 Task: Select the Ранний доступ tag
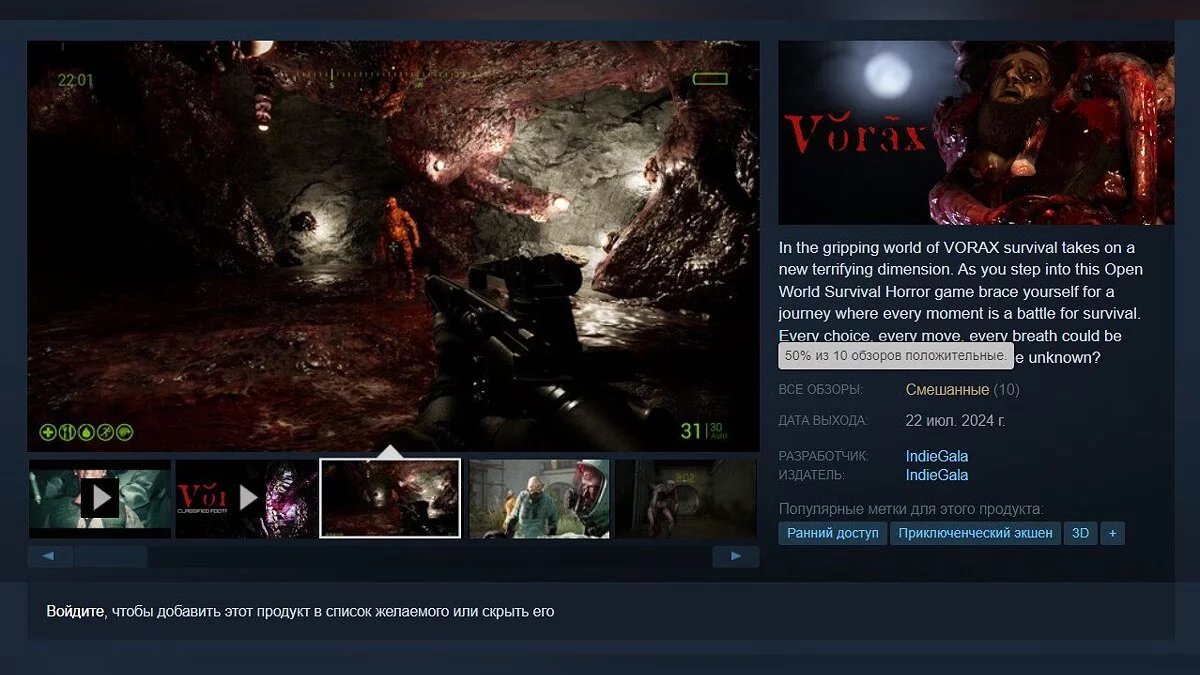[832, 533]
